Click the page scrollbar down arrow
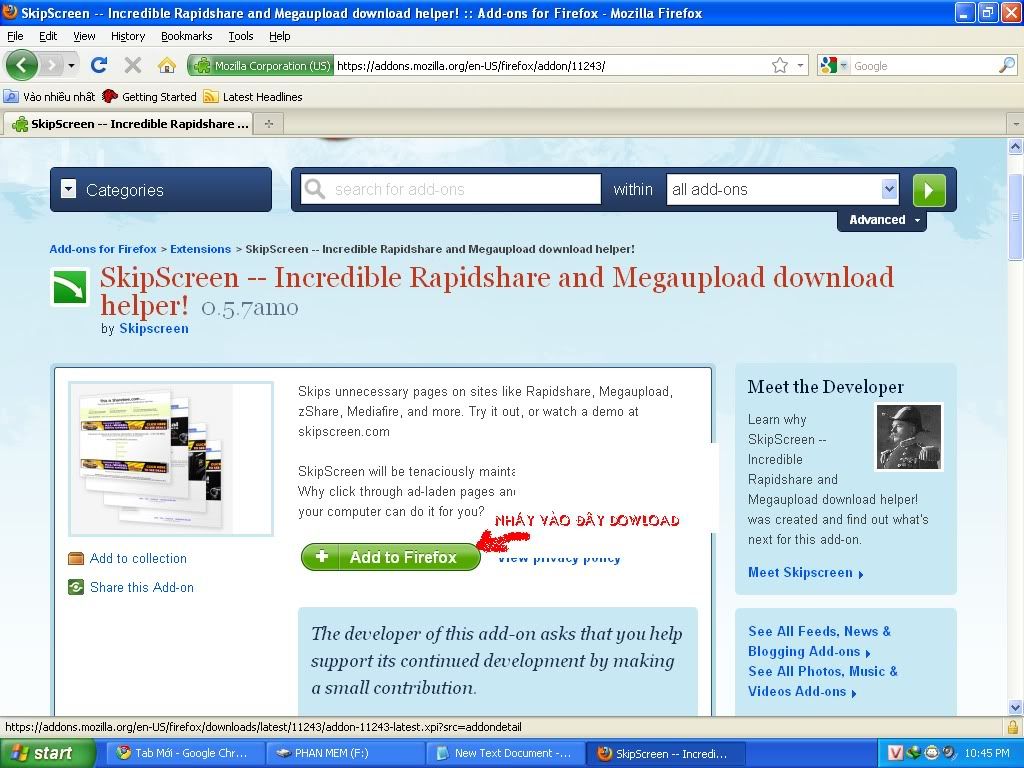Viewport: 1024px width, 768px height. [x=1015, y=707]
